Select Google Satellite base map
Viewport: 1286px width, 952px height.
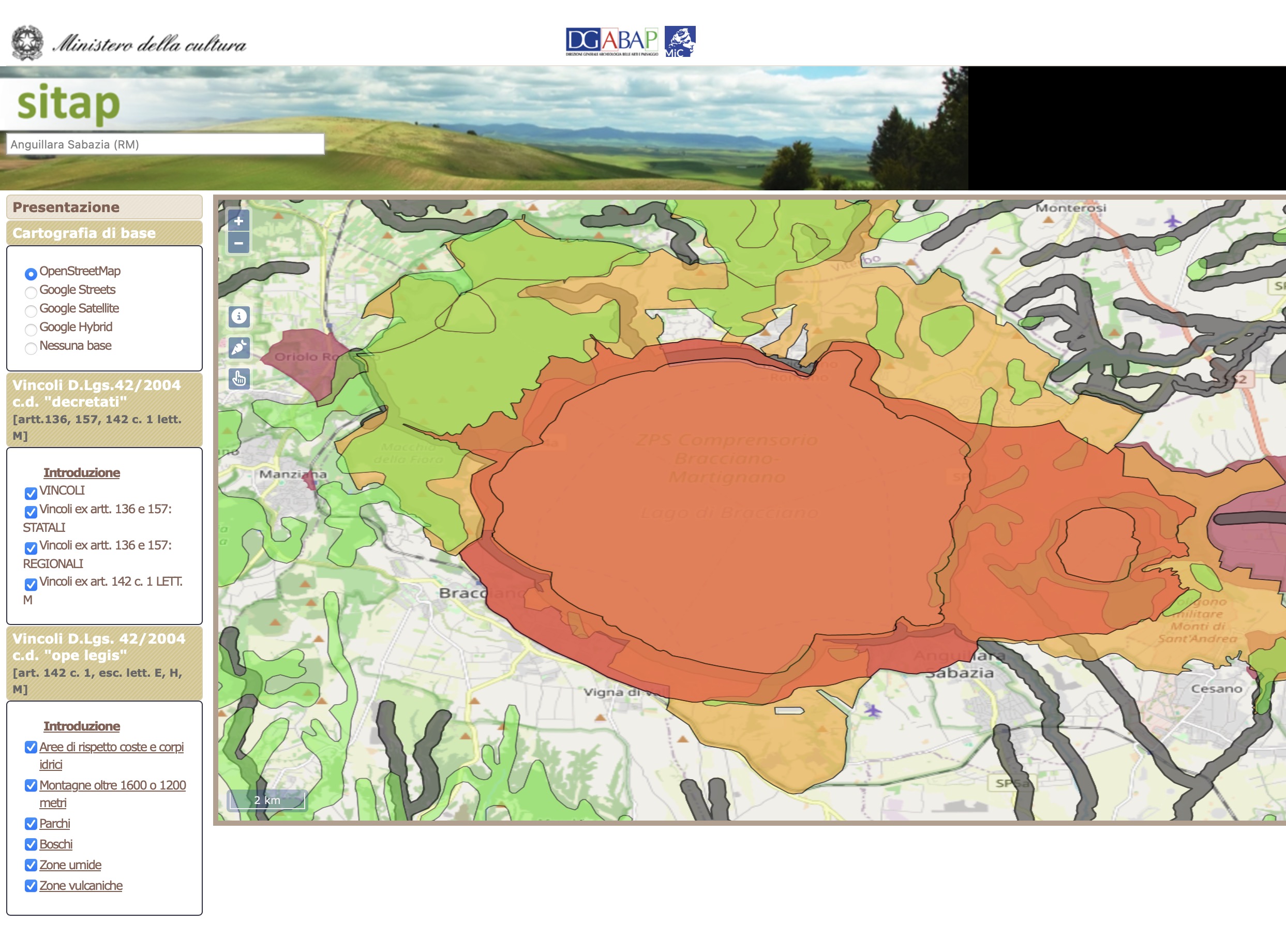(31, 311)
